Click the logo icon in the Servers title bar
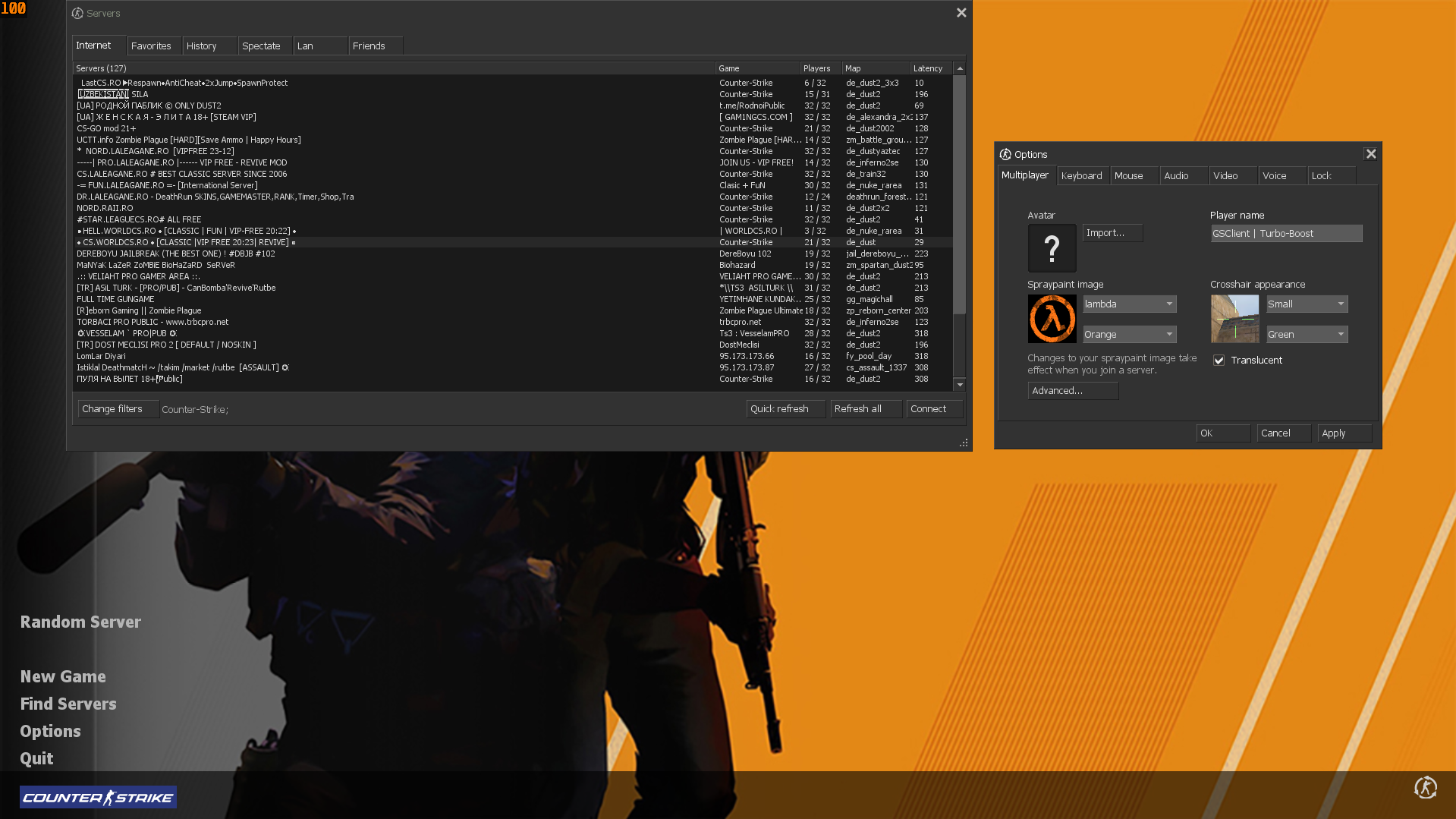Image resolution: width=1456 pixels, height=819 pixels. pyautogui.click(x=77, y=13)
